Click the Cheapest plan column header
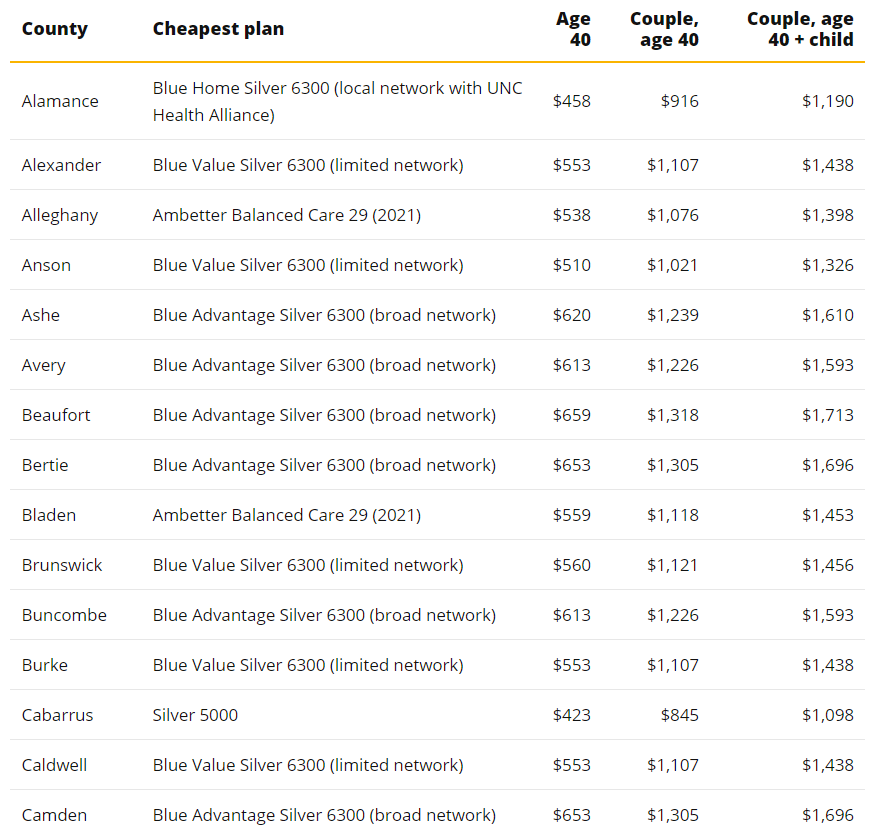 (218, 29)
